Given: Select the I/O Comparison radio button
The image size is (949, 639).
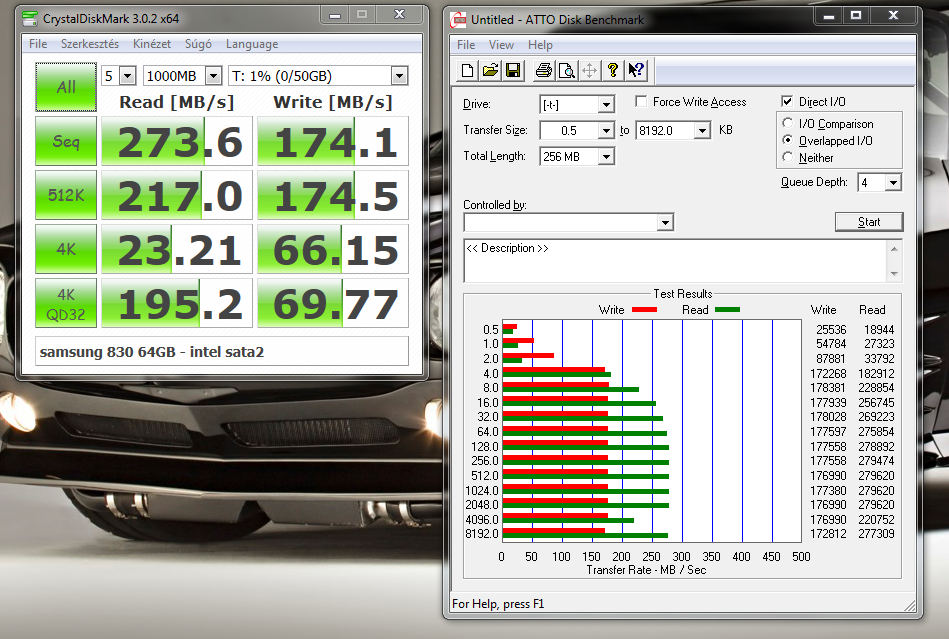Looking at the screenshot, I should 788,124.
